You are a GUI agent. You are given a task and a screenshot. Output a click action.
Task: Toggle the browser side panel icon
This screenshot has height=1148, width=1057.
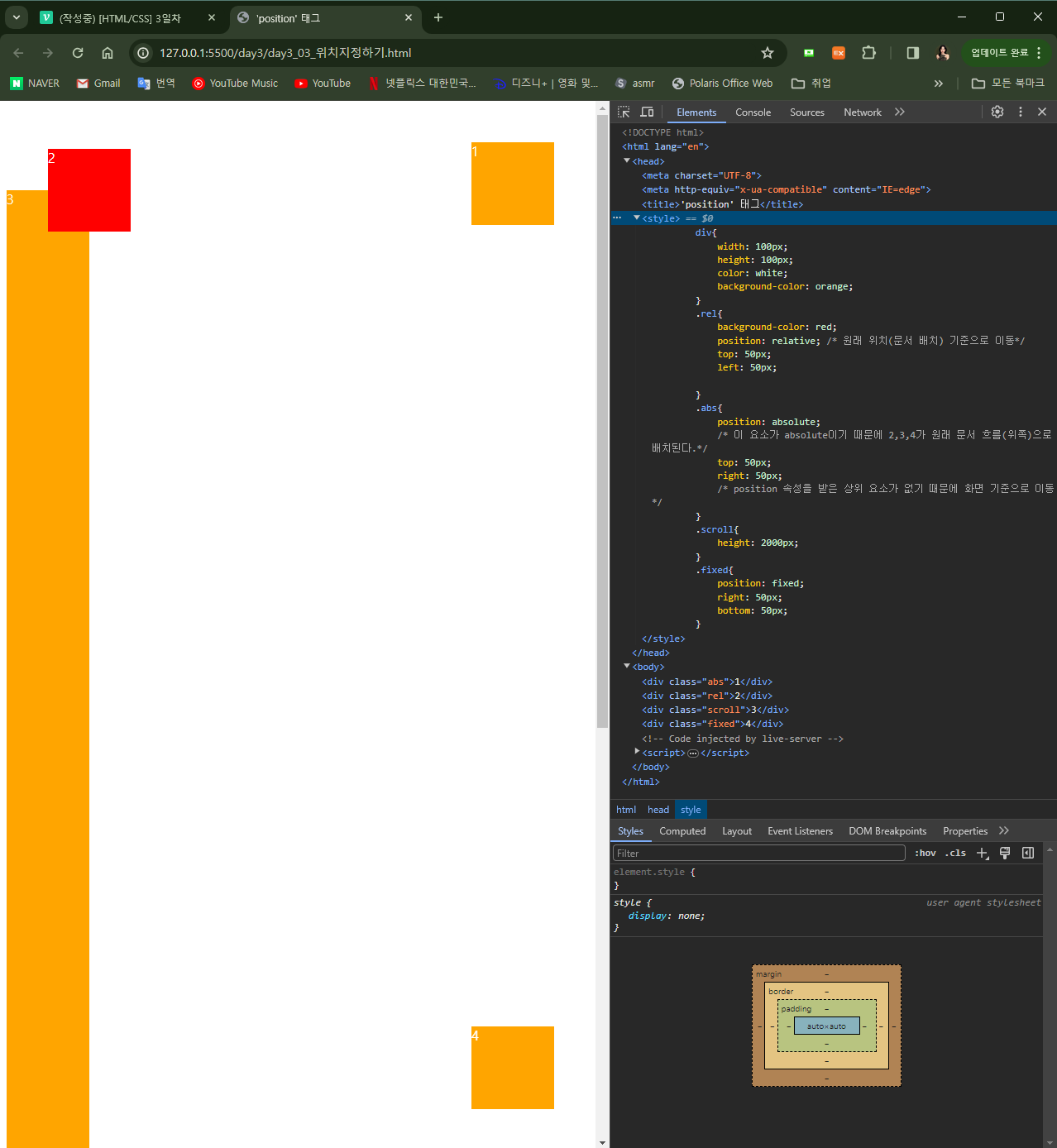tap(913, 53)
